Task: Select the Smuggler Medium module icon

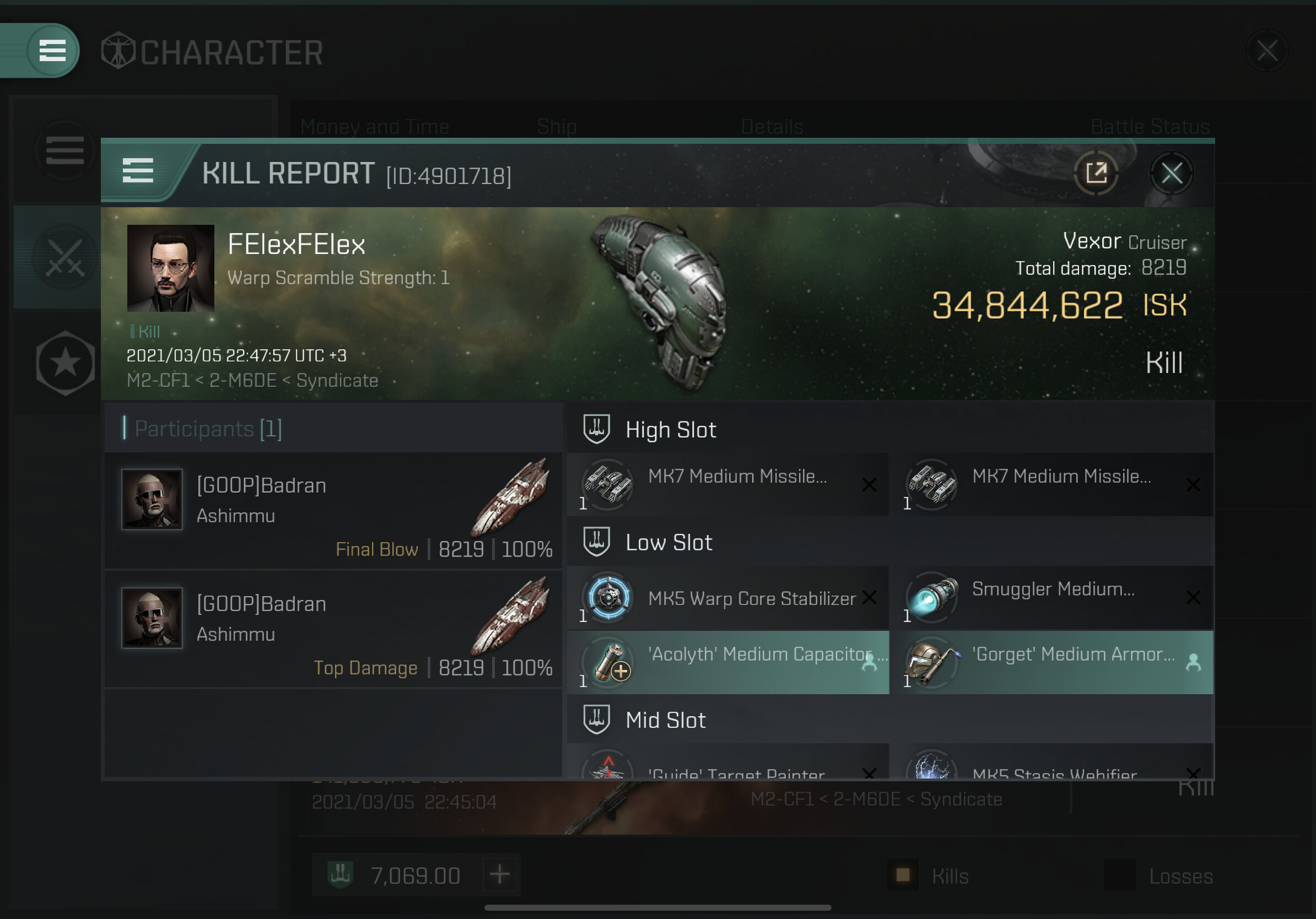Action: [x=932, y=598]
